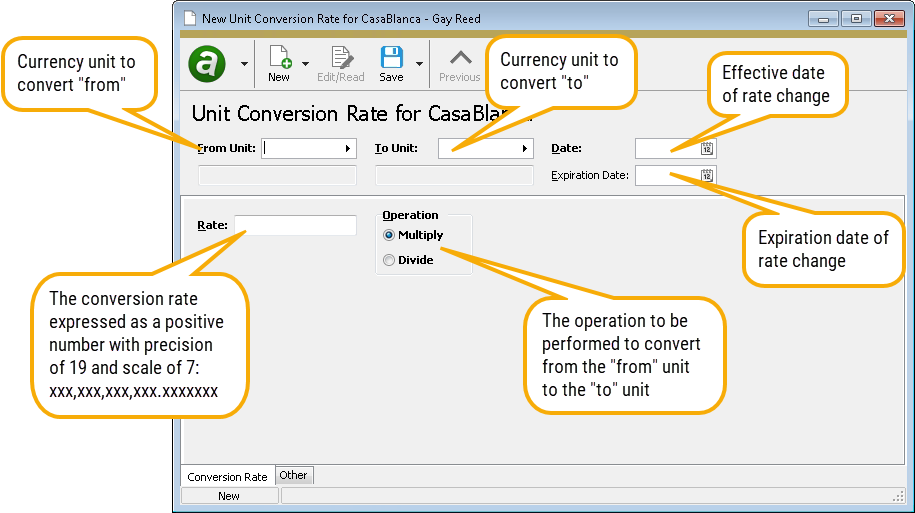Open the Expiration Date calendar icon
915x513 pixels.
tap(707, 176)
